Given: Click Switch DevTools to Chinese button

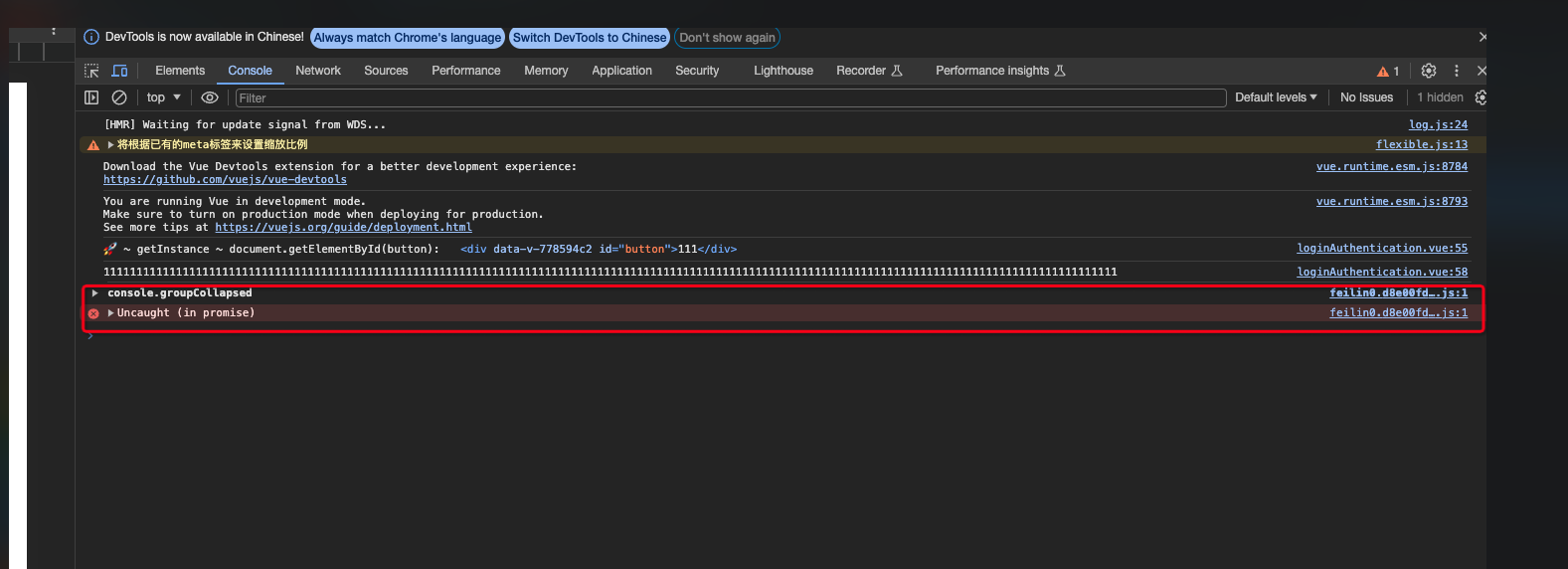Looking at the screenshot, I should pos(590,38).
